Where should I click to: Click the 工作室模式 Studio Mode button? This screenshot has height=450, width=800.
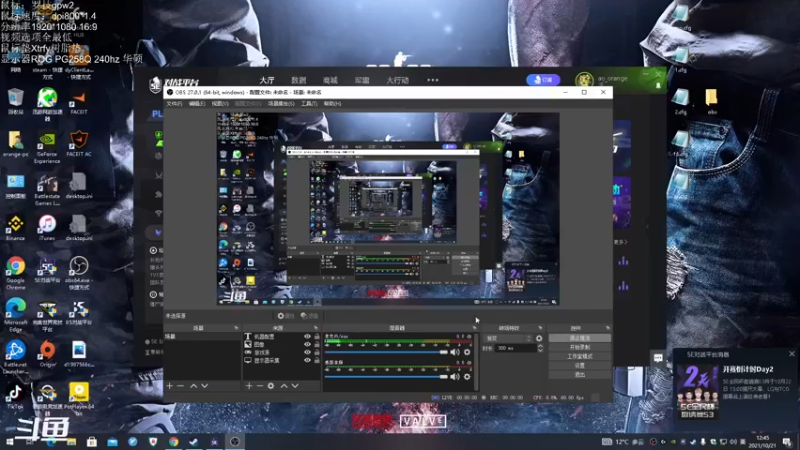tap(580, 357)
